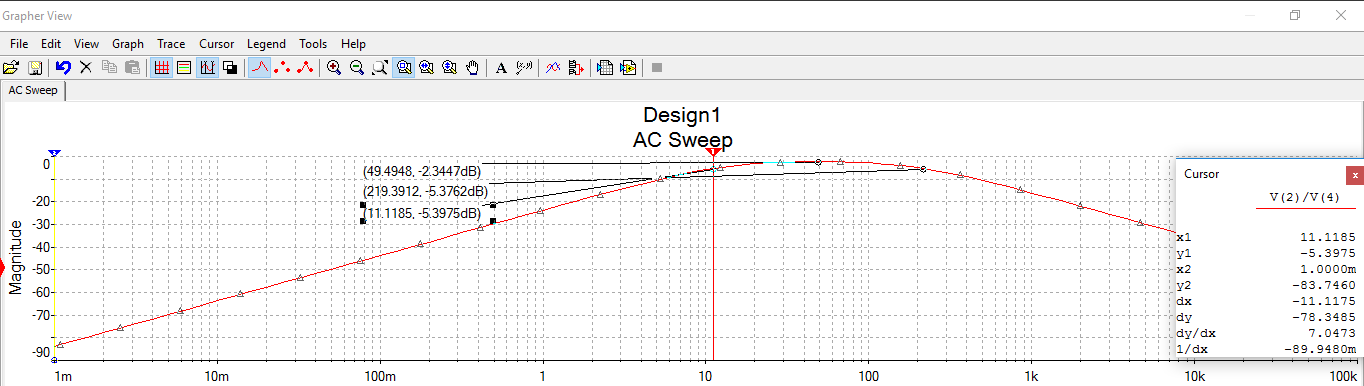Viewport: 1364px width, 386px height.
Task: Select the zoom area tool
Action: 404,68
